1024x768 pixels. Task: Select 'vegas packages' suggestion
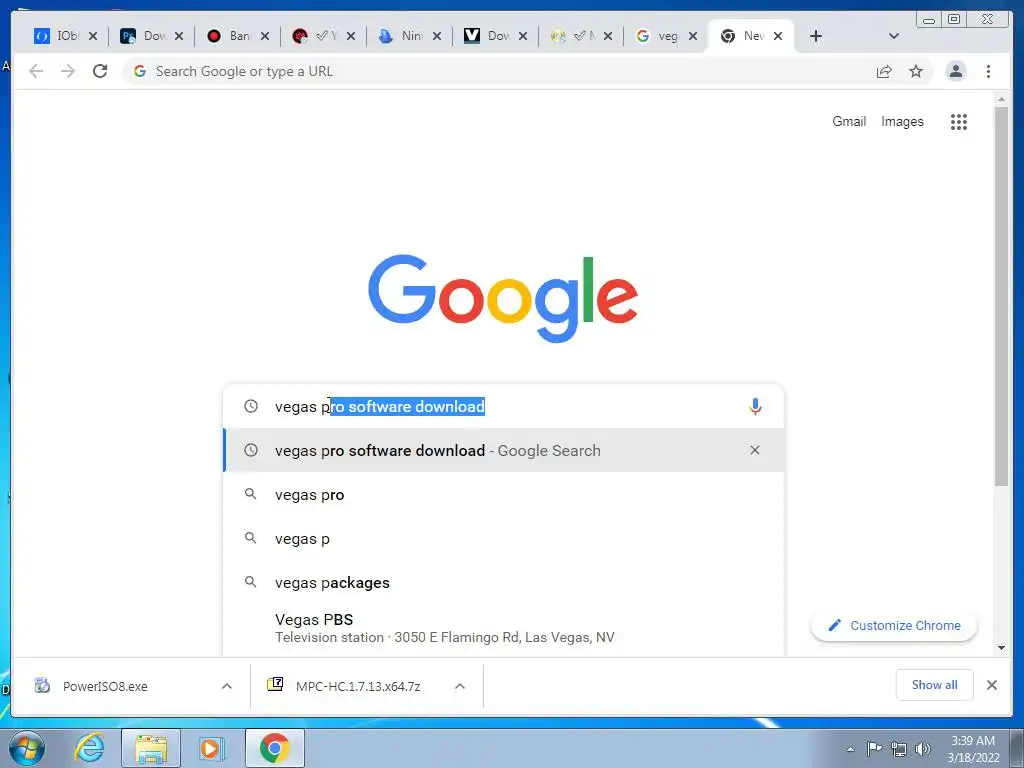[503, 582]
